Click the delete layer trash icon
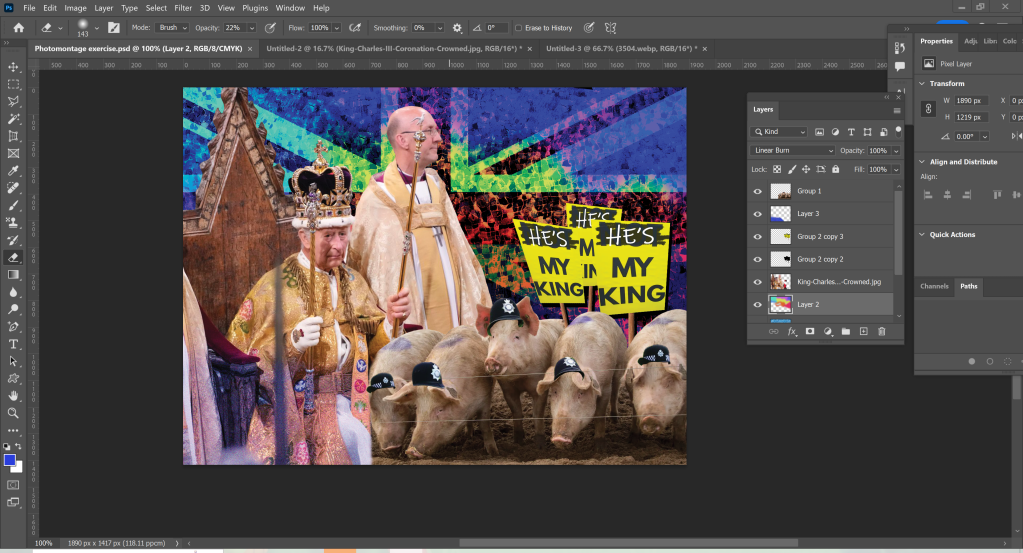Image resolution: width=1023 pixels, height=553 pixels. [x=881, y=331]
